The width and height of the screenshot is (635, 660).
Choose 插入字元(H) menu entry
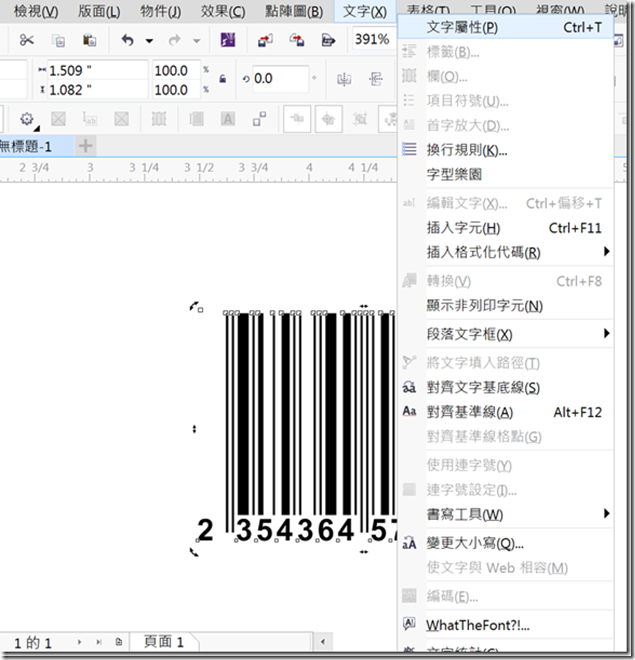click(505, 228)
